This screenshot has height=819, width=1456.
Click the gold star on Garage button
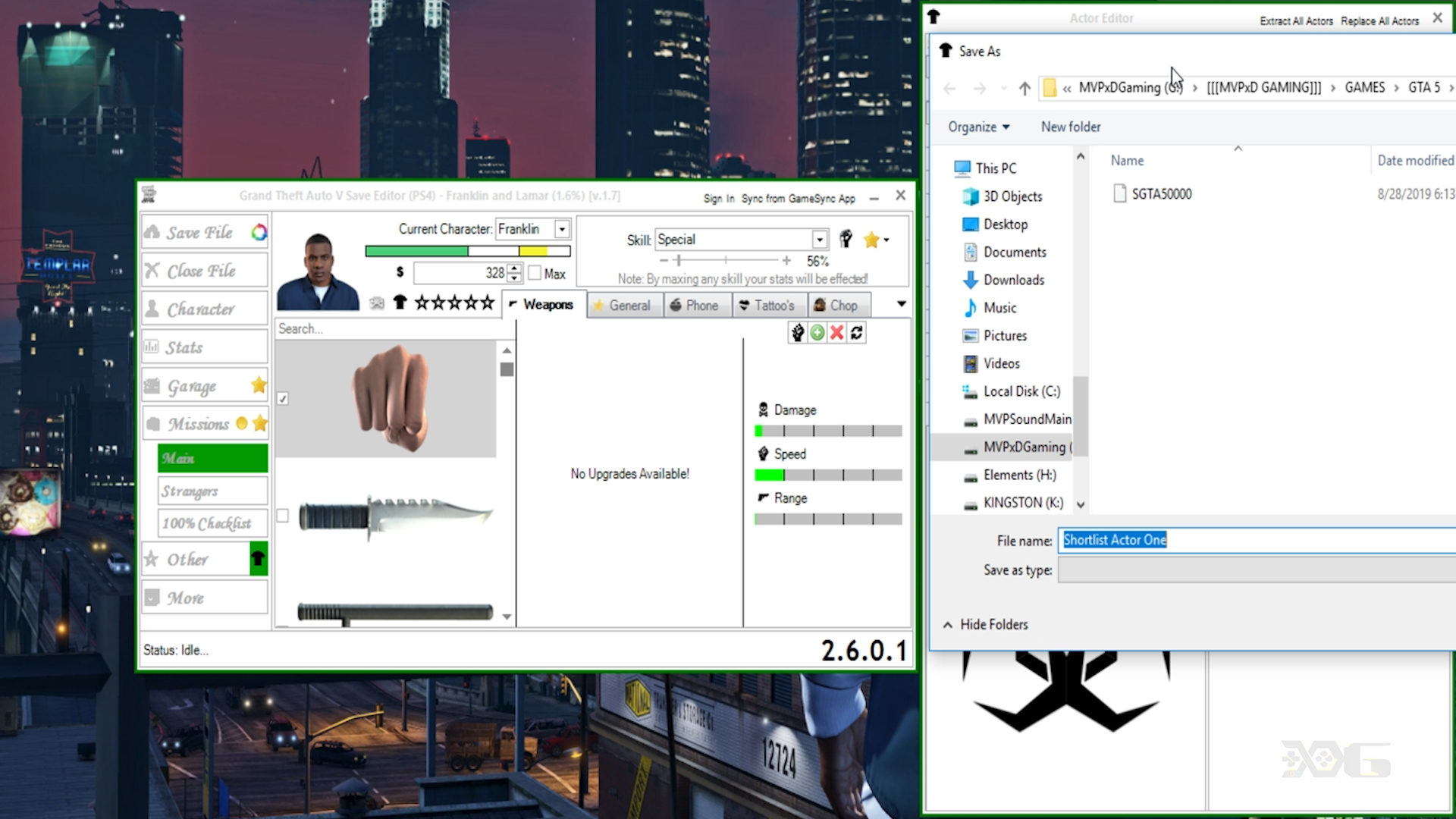[x=259, y=385]
